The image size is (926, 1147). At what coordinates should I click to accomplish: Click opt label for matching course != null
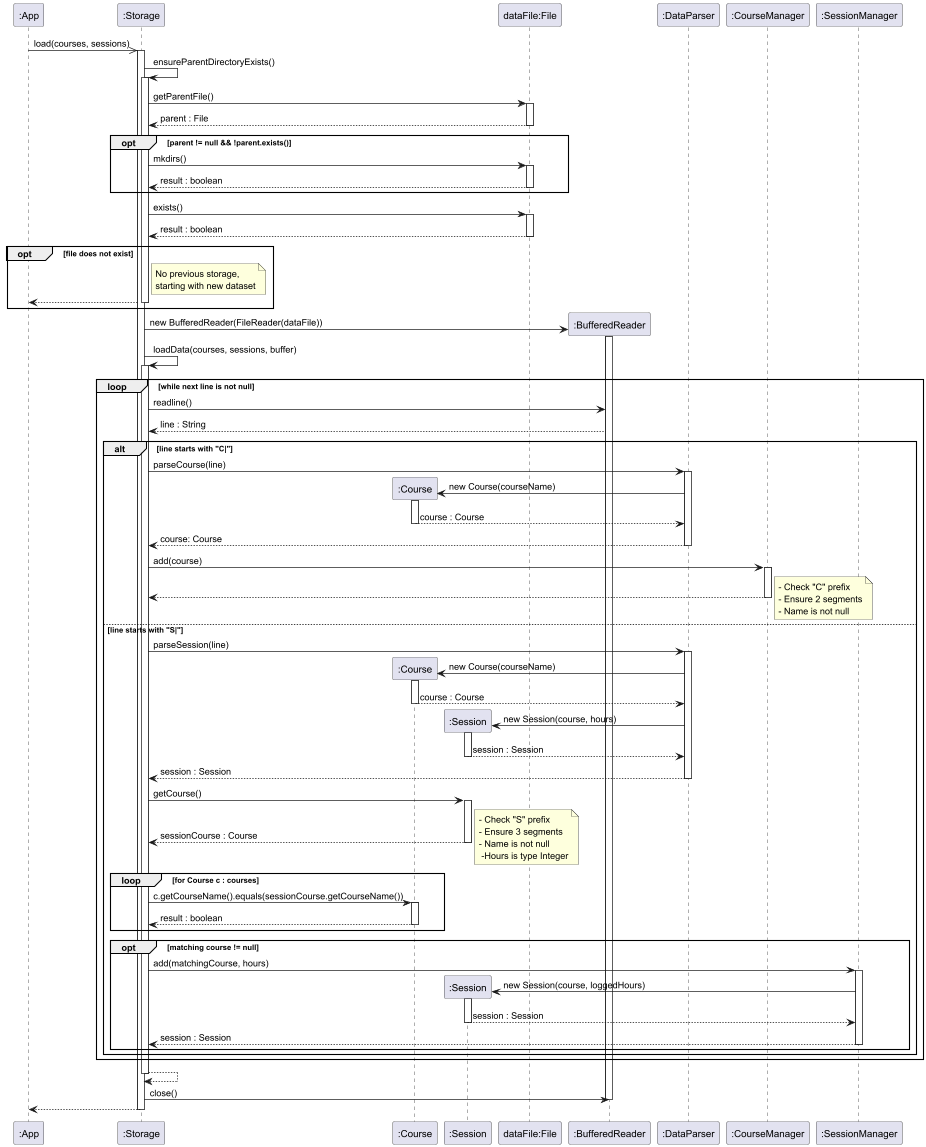coord(129,946)
